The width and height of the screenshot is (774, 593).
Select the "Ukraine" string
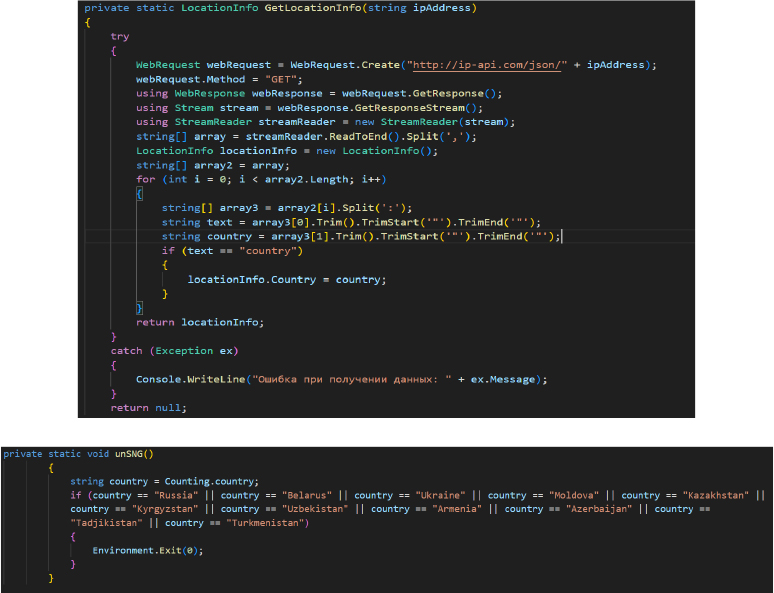point(440,496)
